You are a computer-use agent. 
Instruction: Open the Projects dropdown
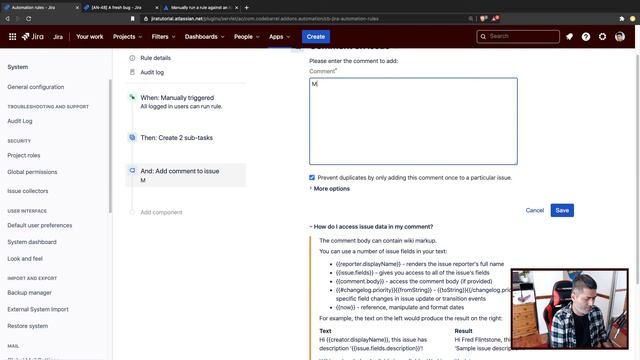[x=127, y=37]
